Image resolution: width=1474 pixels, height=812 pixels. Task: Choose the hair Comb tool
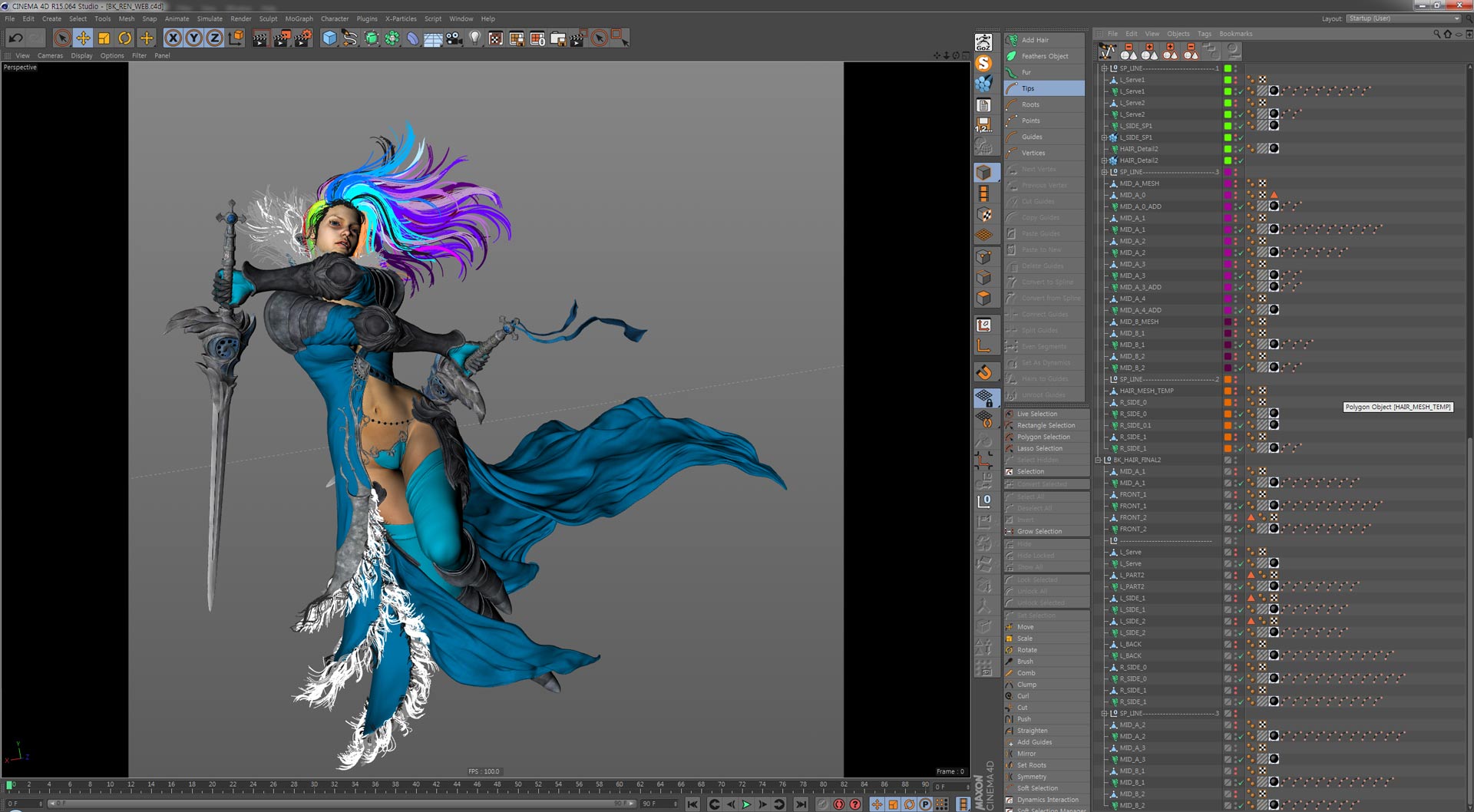click(x=1046, y=673)
